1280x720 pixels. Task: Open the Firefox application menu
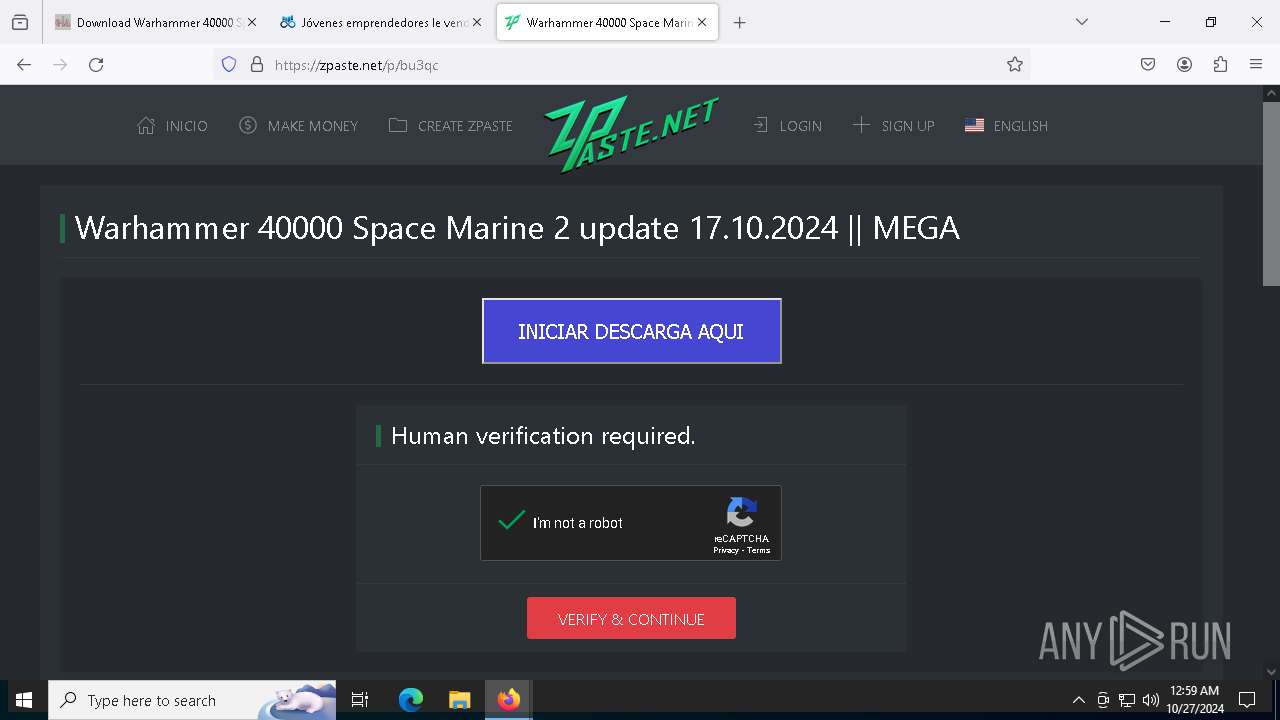1256,65
